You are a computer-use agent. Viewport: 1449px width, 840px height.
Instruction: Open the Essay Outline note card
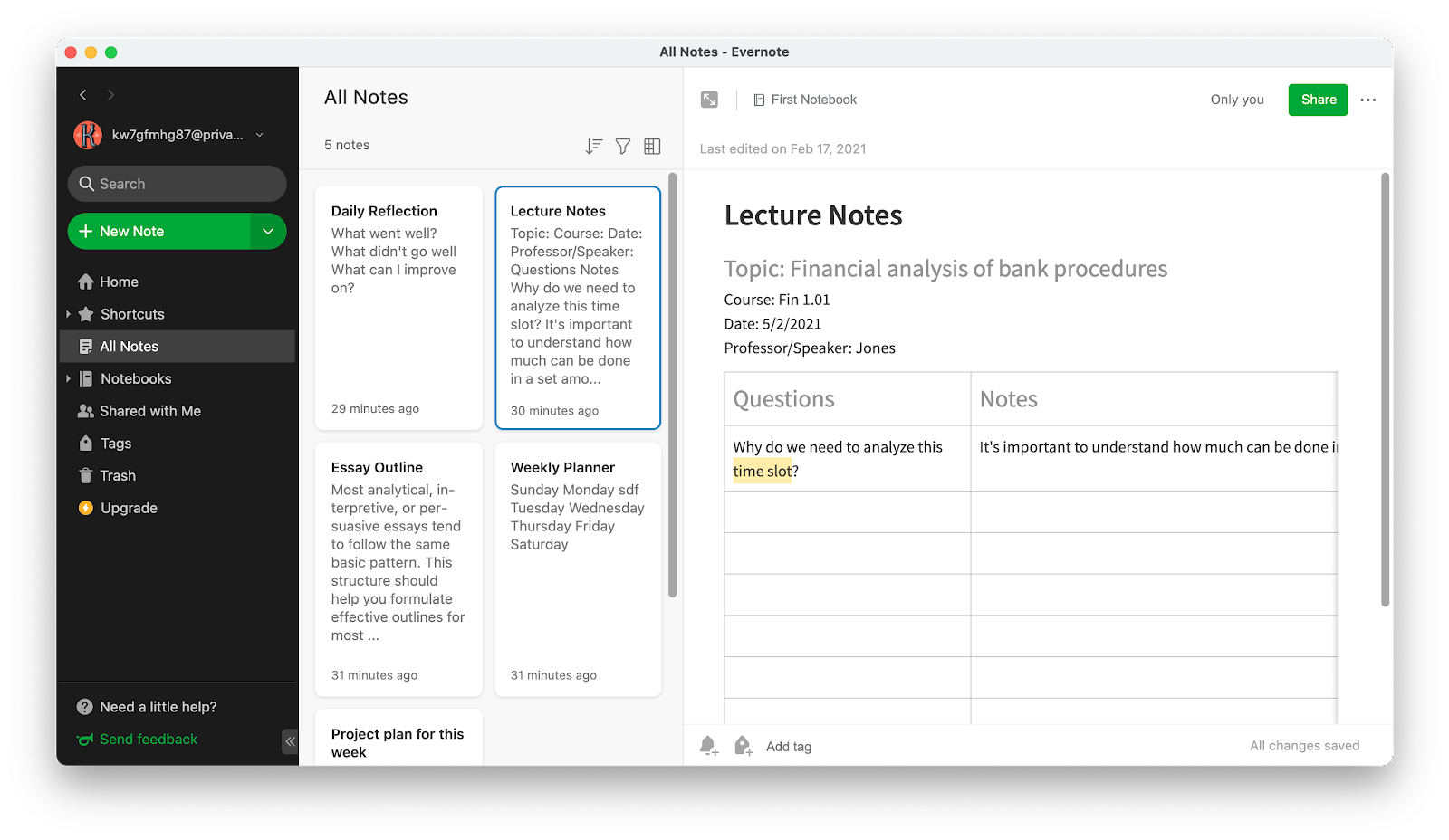[398, 569]
